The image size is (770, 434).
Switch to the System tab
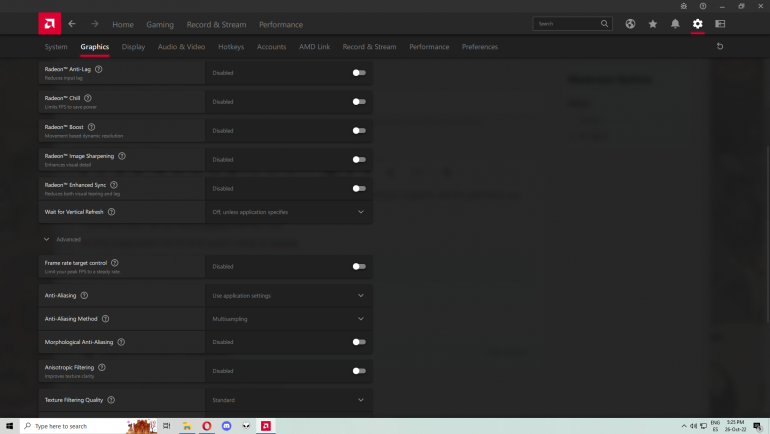(56, 47)
